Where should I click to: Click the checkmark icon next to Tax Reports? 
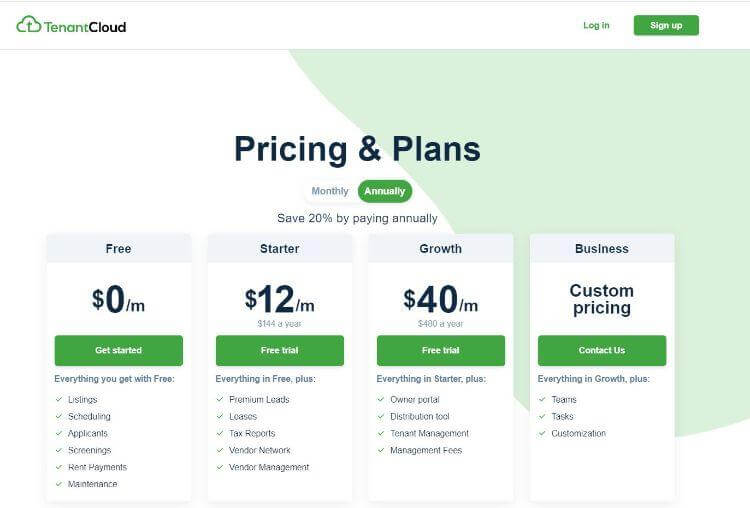pyautogui.click(x=220, y=433)
